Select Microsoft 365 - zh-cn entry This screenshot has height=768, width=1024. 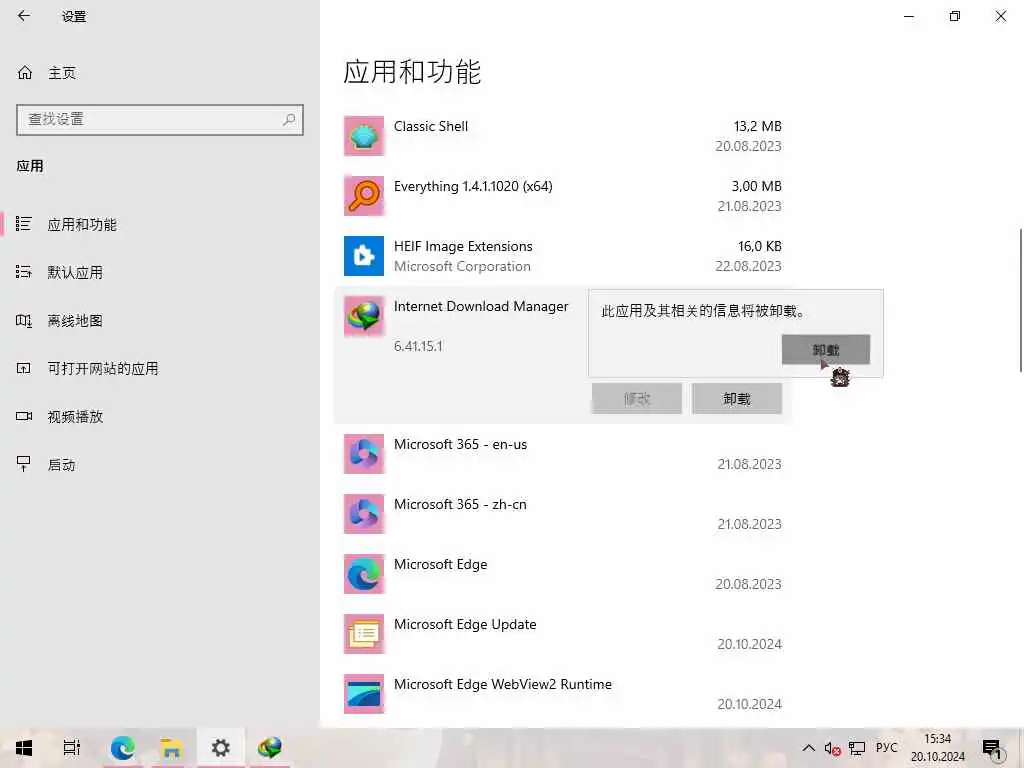pyautogui.click(x=460, y=504)
